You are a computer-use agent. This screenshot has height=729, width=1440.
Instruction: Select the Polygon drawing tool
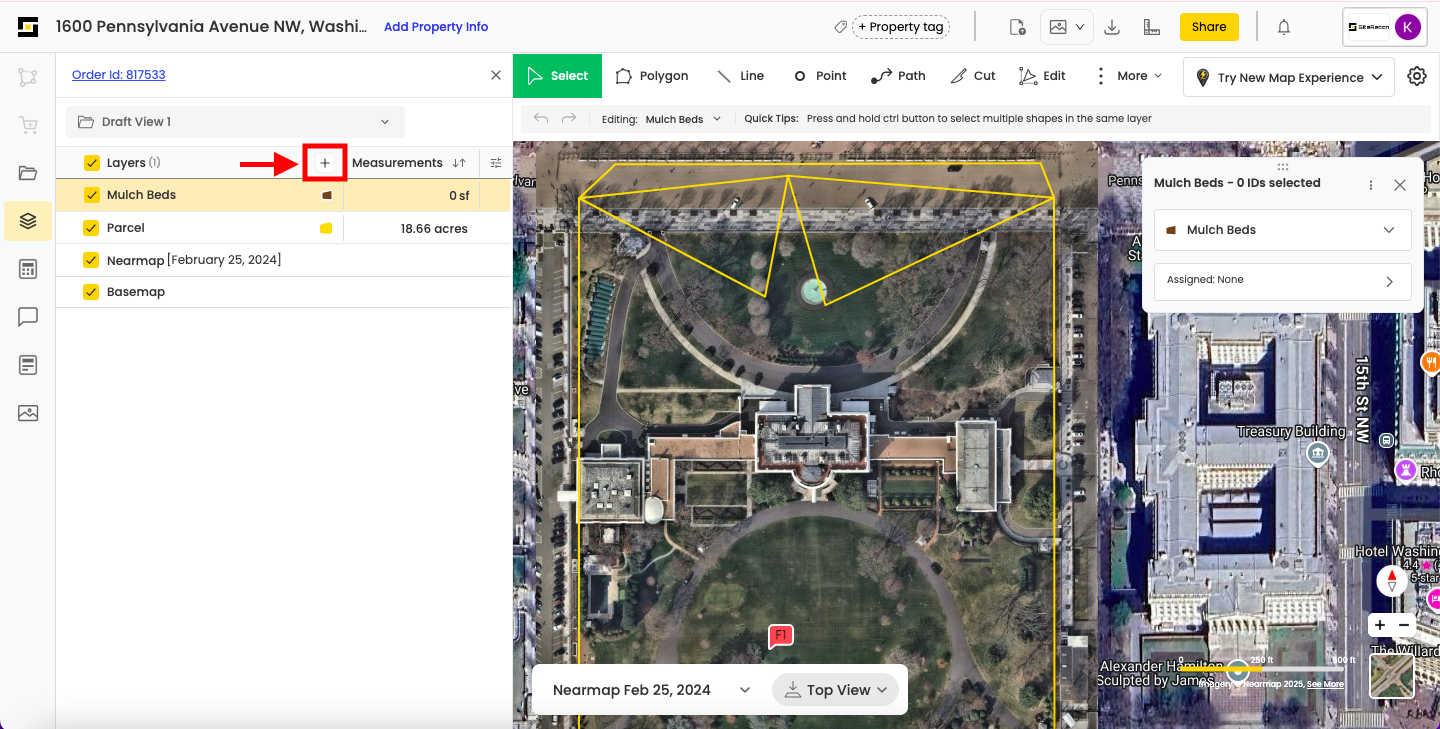(x=652, y=76)
